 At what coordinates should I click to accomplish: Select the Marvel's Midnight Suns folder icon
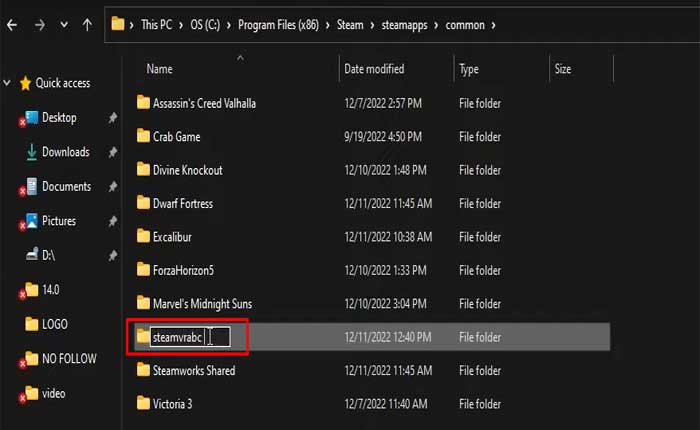point(143,303)
